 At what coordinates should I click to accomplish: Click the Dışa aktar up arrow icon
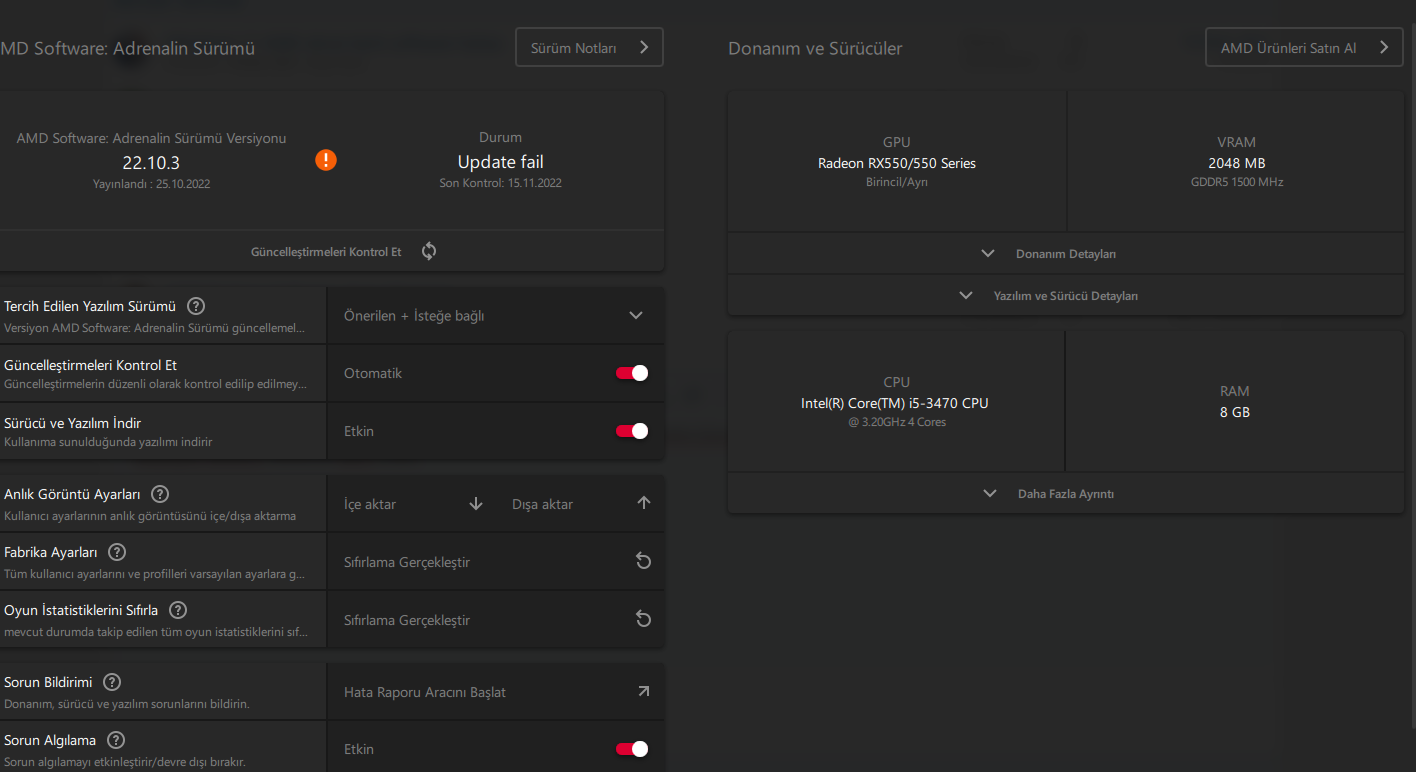(644, 503)
